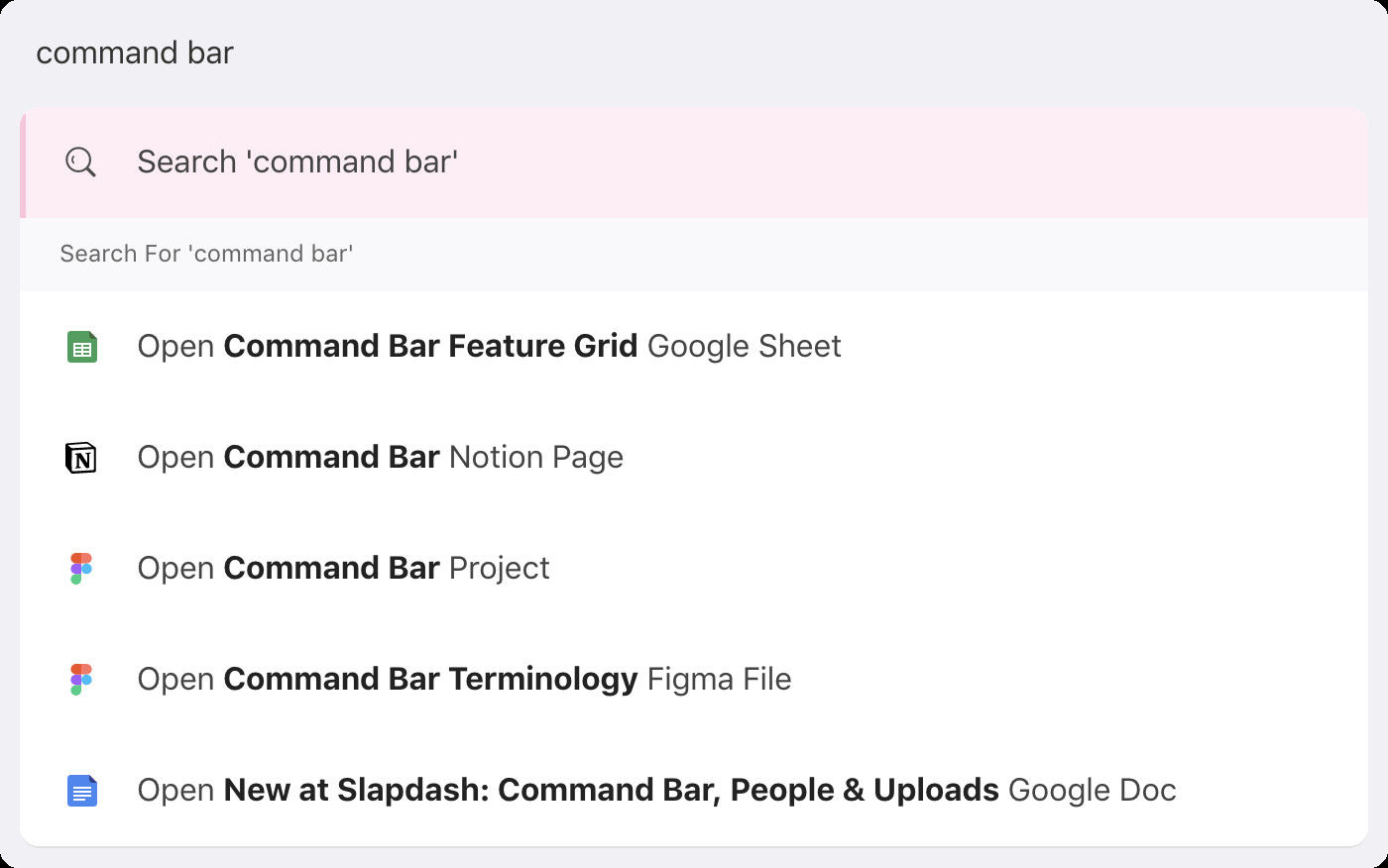
Task: Select the Search 'command bar' result row
Action: click(x=694, y=163)
